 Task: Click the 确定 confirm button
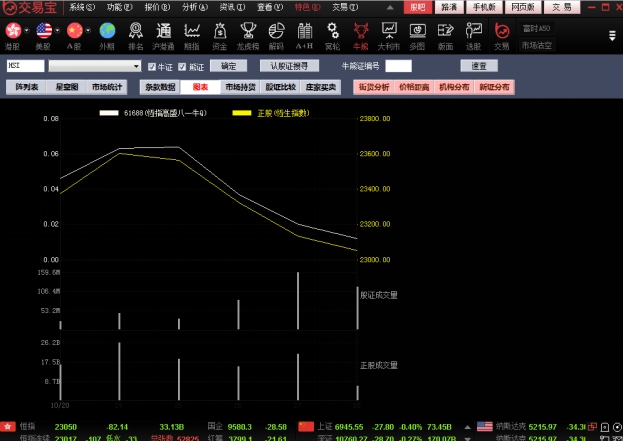[x=229, y=66]
